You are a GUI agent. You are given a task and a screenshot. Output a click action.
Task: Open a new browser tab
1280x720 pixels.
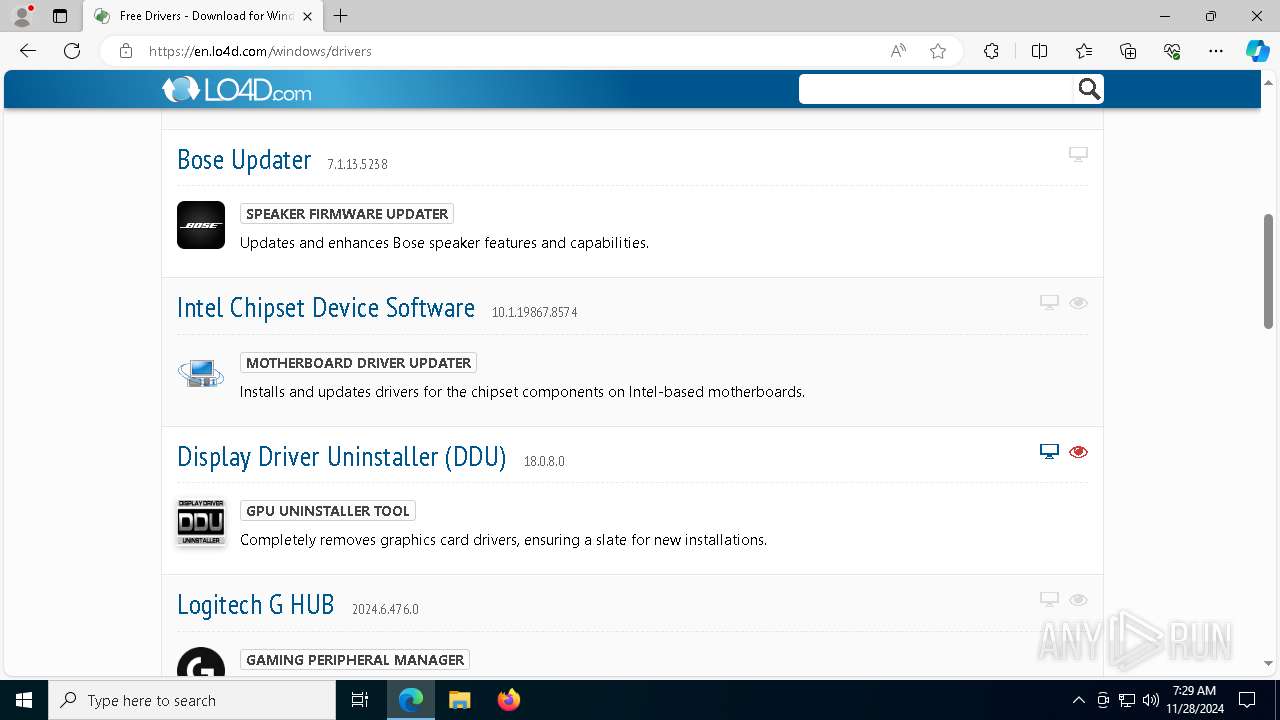[x=341, y=16]
